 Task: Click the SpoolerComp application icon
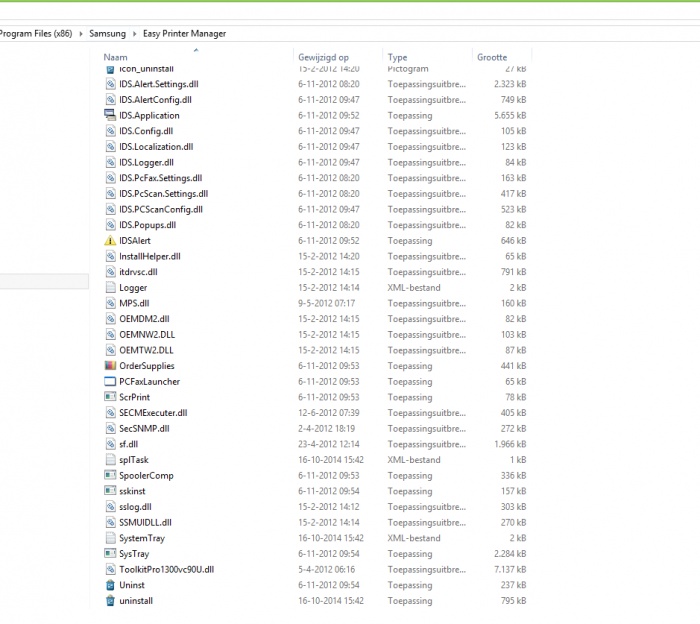[110, 475]
